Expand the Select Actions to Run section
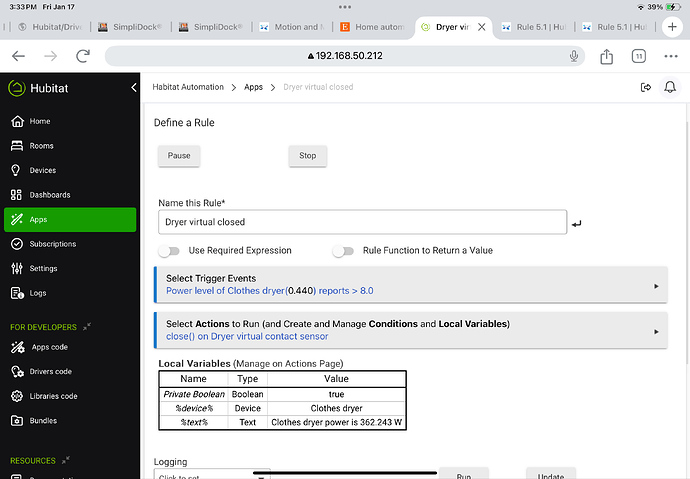This screenshot has width=690, height=479. [x=411, y=330]
